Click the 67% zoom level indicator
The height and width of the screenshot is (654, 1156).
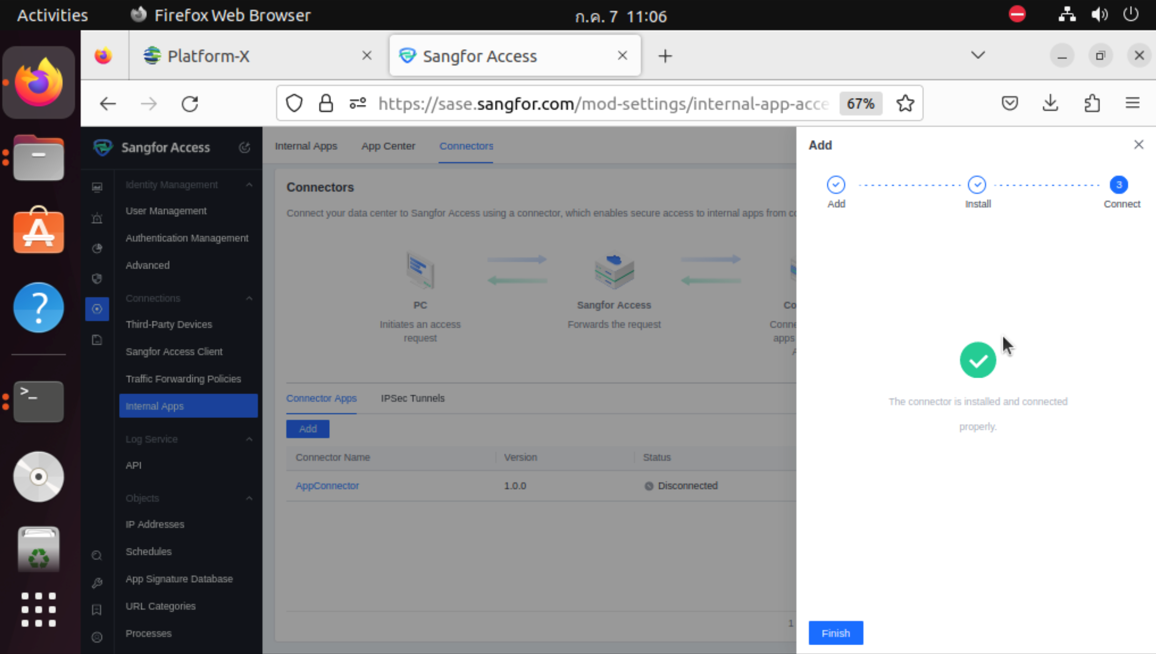click(x=860, y=104)
